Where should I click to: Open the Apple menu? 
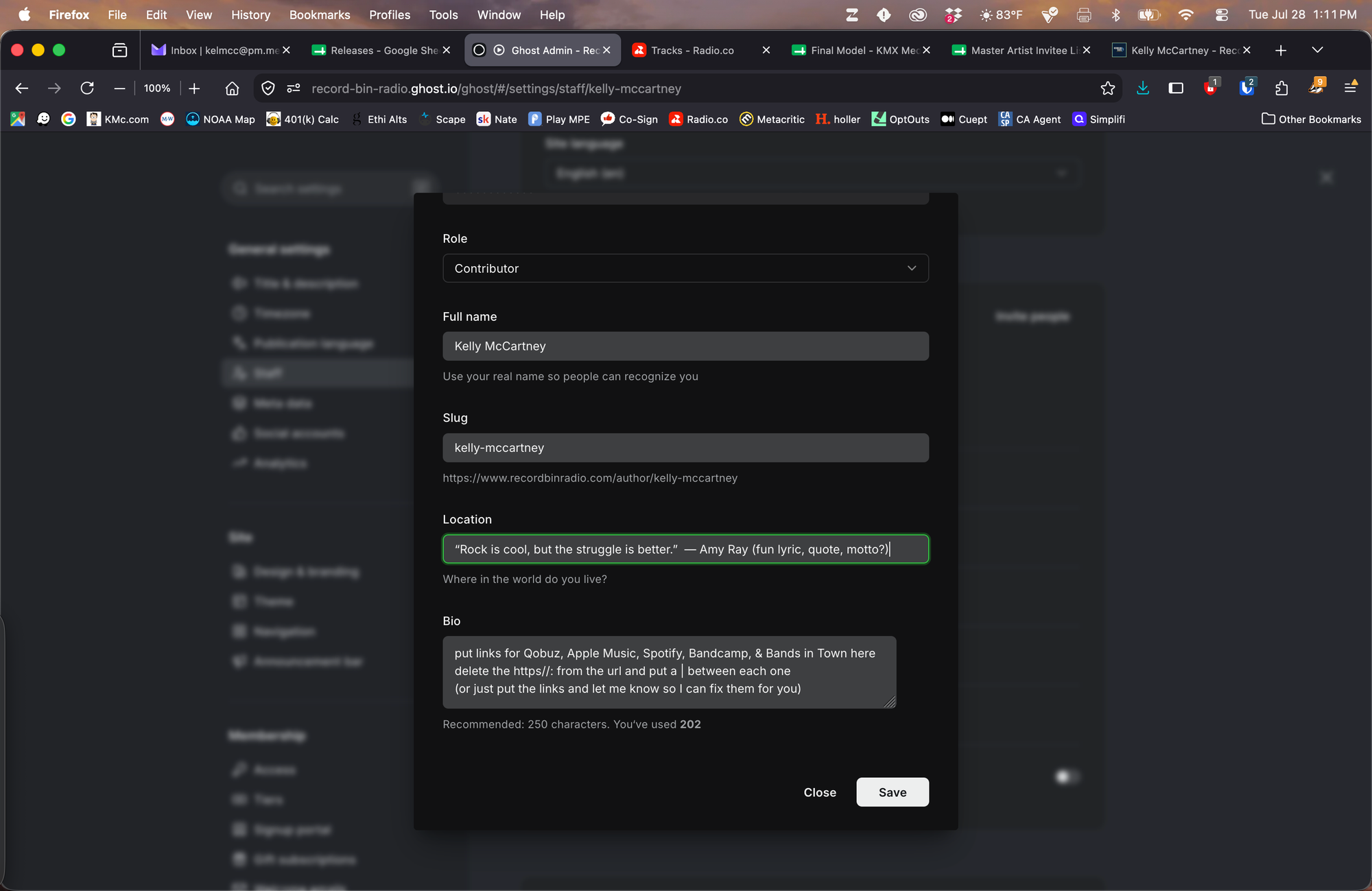(24, 14)
